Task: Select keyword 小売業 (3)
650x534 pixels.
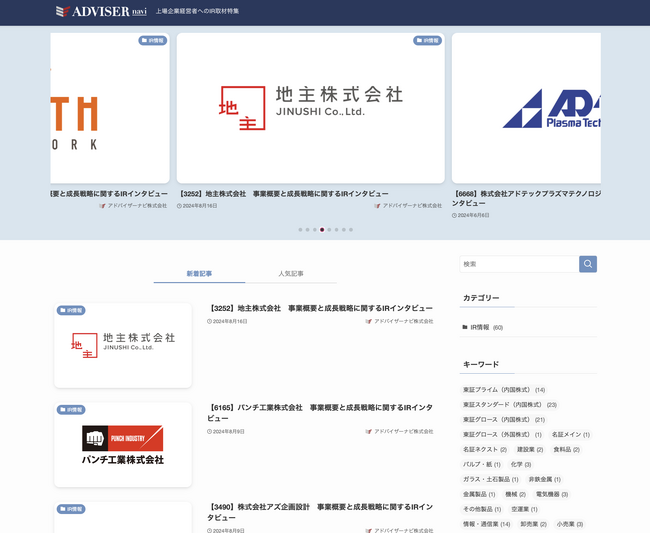Action: (x=570, y=524)
